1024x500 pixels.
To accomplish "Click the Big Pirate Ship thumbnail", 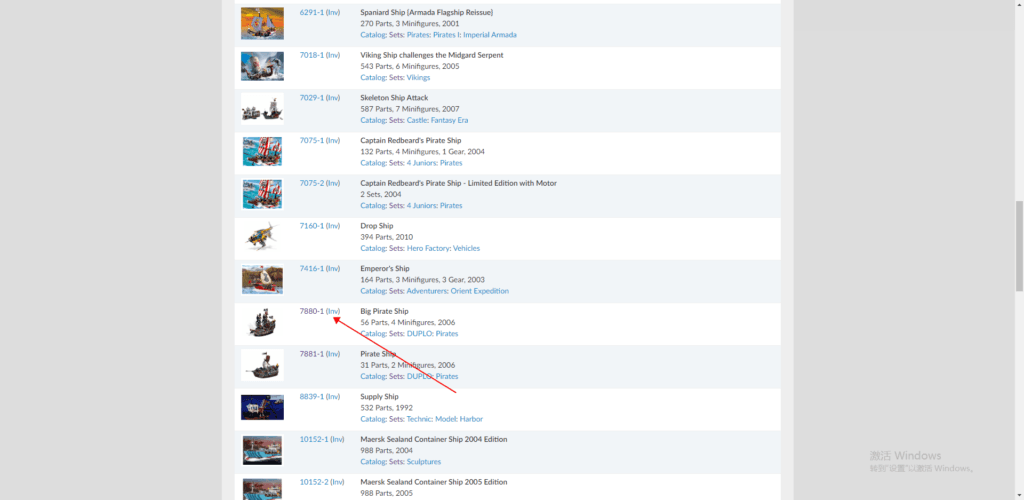I will (x=263, y=322).
